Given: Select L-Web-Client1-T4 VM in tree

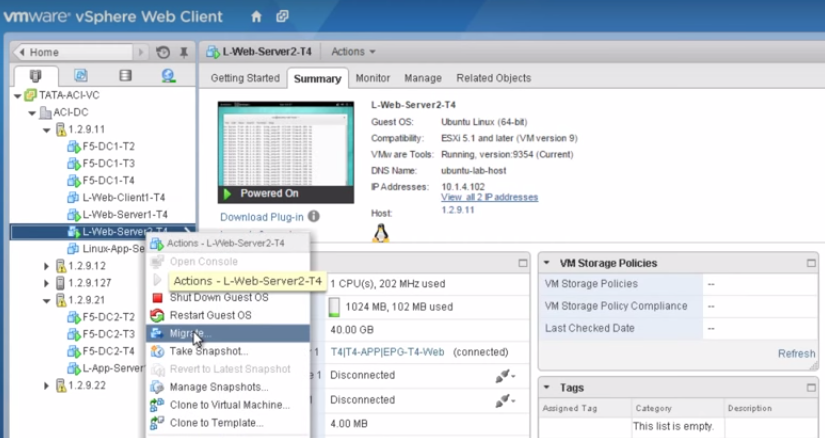Looking at the screenshot, I should point(124,197).
